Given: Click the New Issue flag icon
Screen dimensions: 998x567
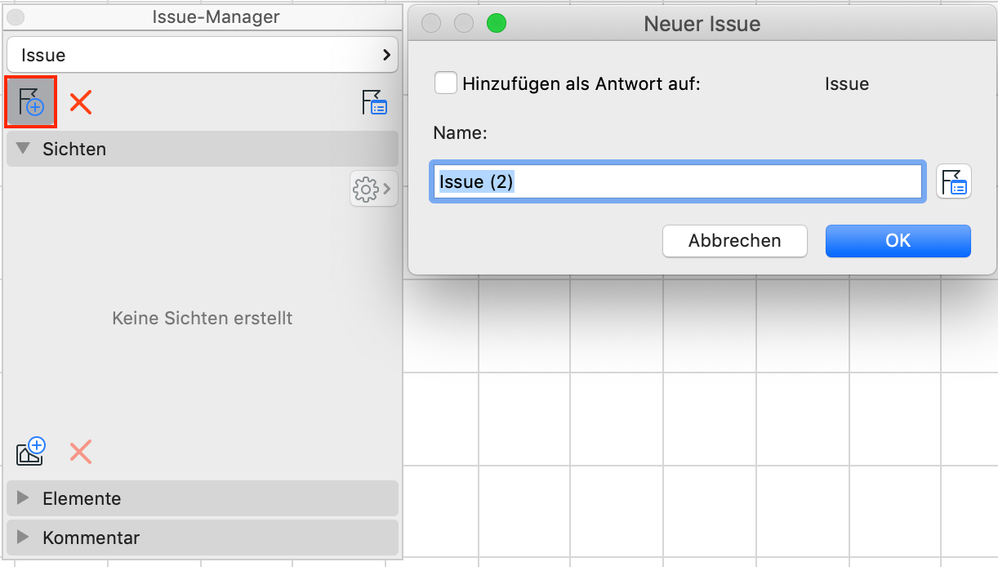Looking at the screenshot, I should (x=31, y=102).
